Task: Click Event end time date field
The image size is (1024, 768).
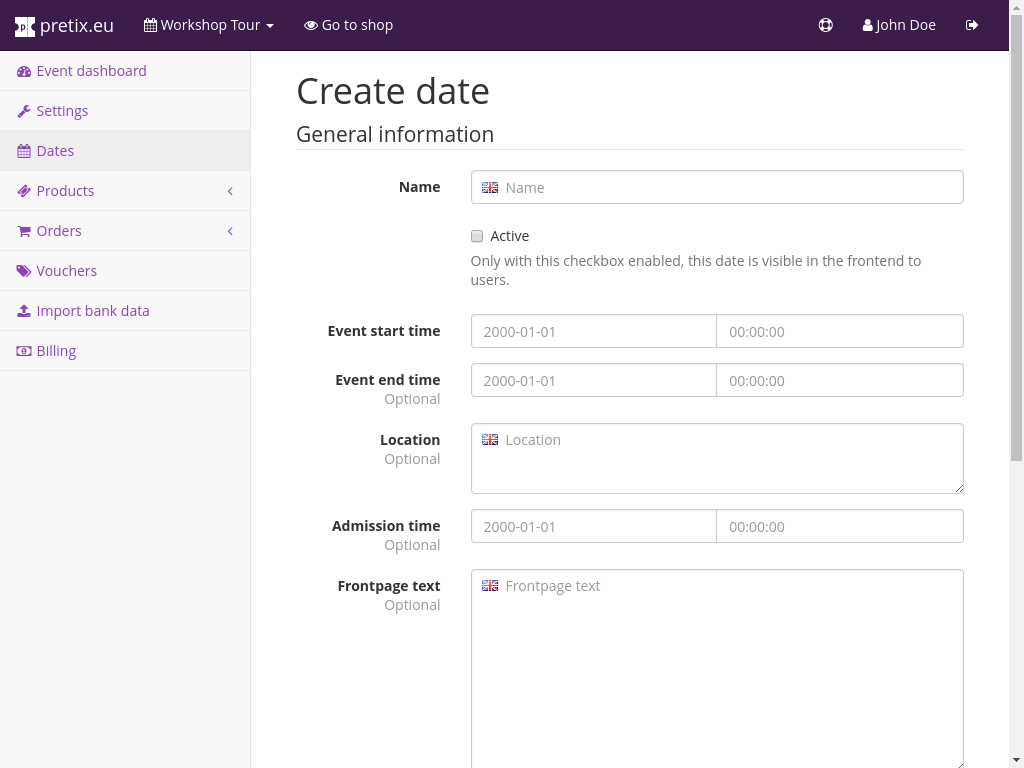Action: tap(594, 380)
